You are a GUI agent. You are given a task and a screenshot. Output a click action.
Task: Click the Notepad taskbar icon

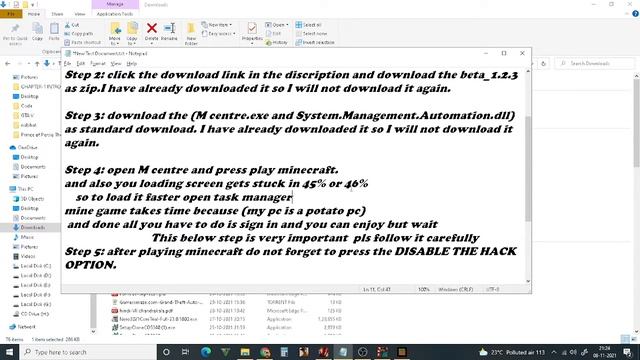[343, 352]
